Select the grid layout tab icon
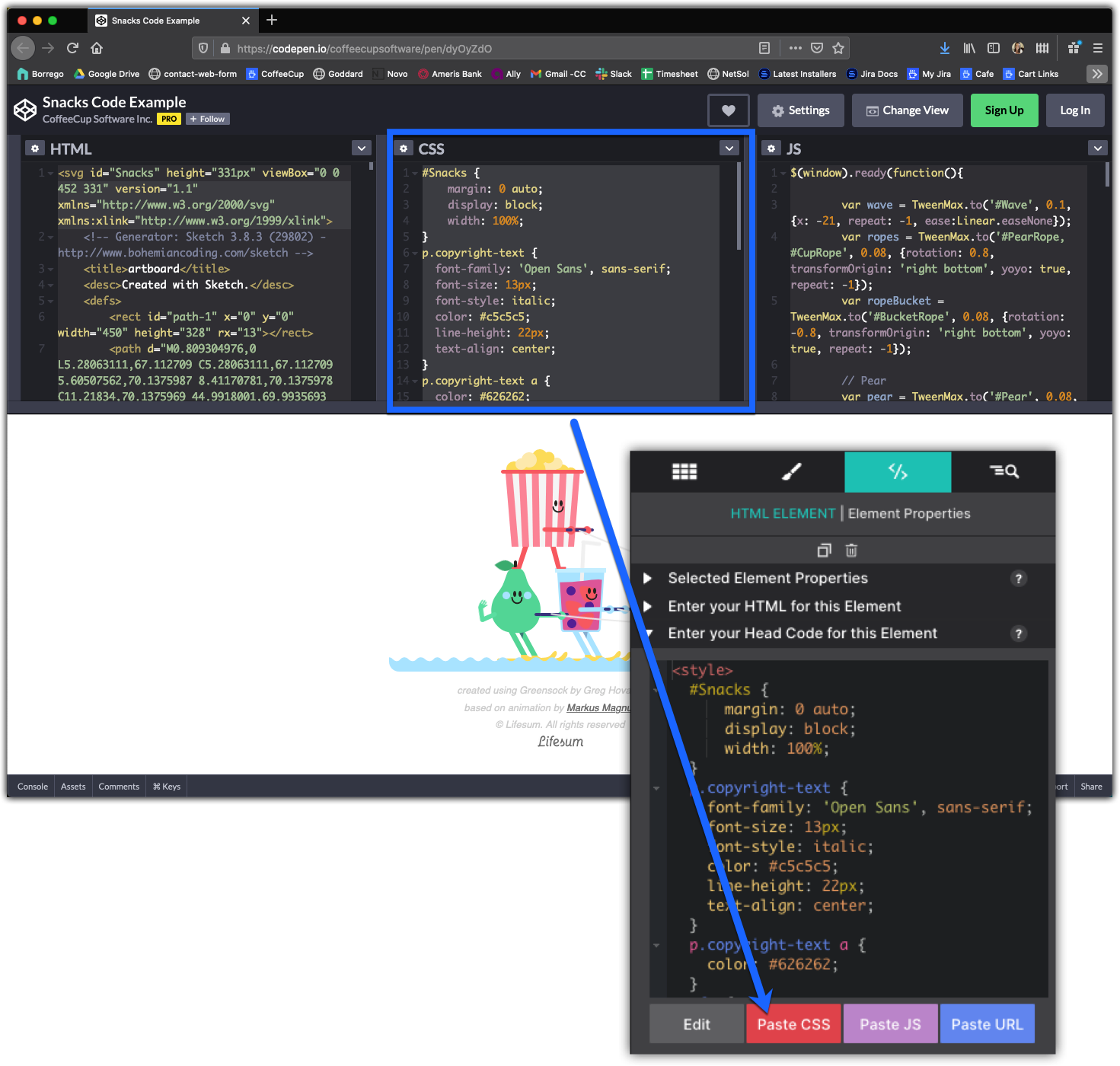The image size is (1120, 1066). (684, 472)
